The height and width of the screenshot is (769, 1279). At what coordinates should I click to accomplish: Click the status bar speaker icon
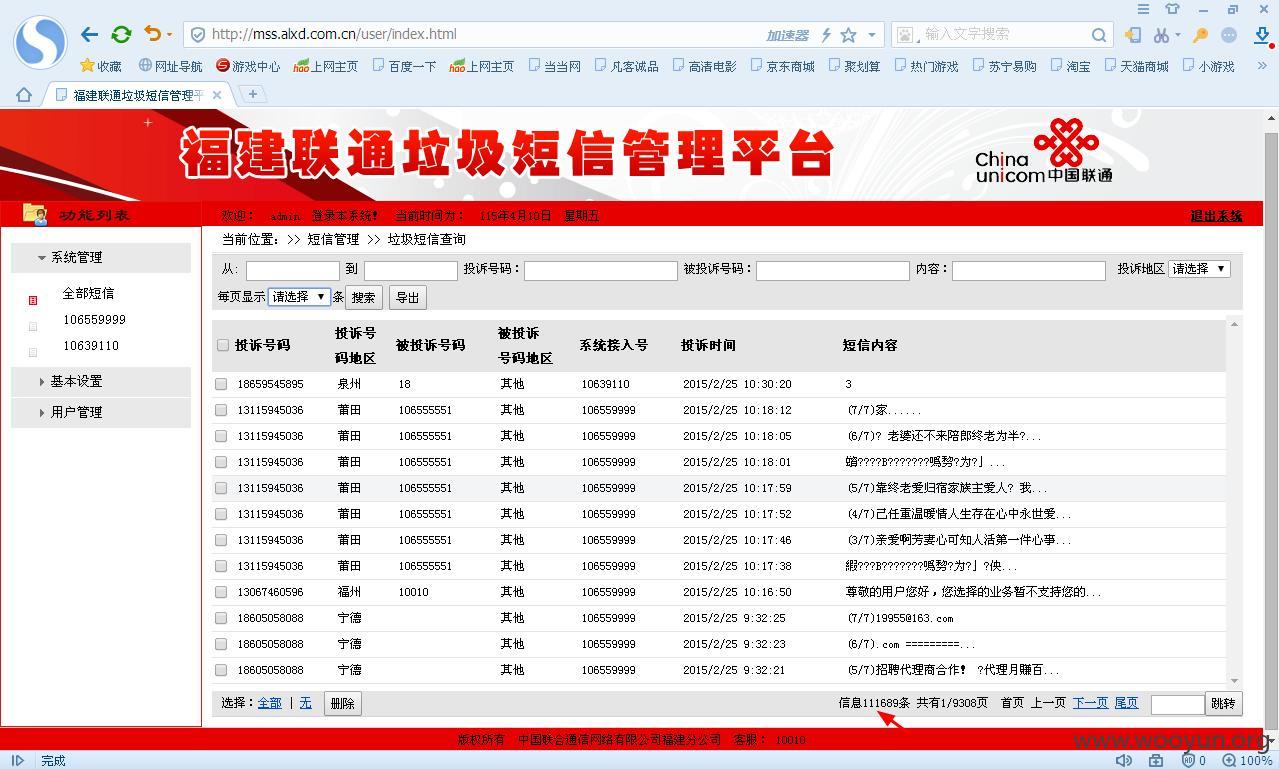[1124, 760]
